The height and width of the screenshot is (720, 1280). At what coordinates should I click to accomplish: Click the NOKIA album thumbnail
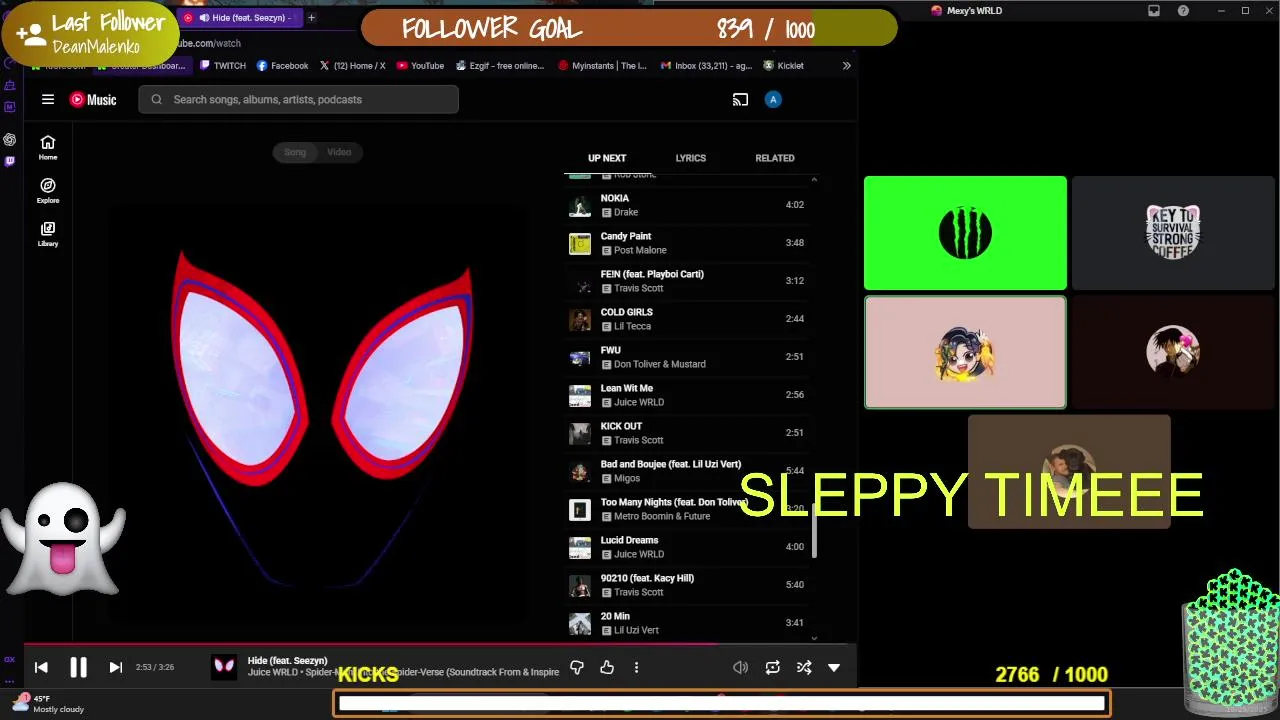point(580,206)
